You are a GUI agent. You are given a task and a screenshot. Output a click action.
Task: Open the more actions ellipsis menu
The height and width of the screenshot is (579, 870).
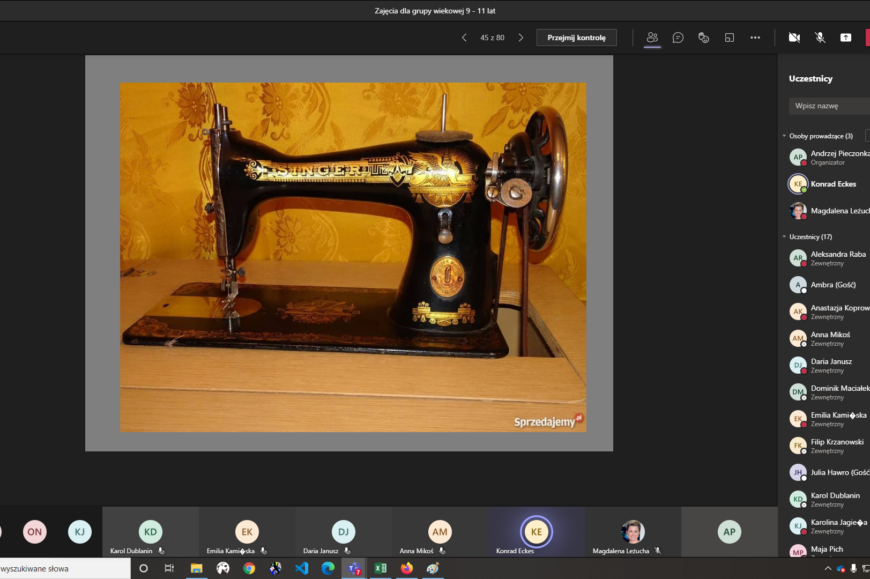755,38
